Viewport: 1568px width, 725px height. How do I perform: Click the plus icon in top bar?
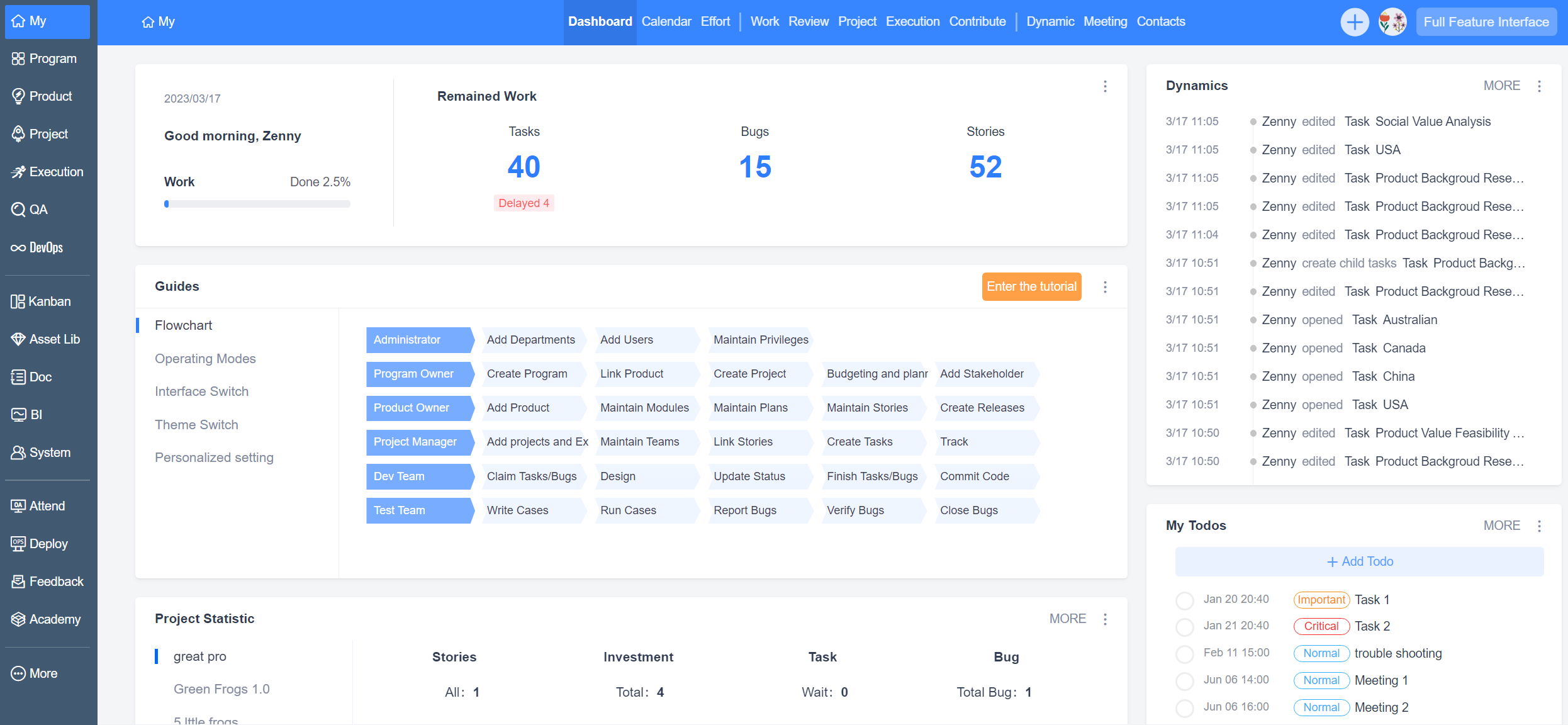click(1355, 21)
